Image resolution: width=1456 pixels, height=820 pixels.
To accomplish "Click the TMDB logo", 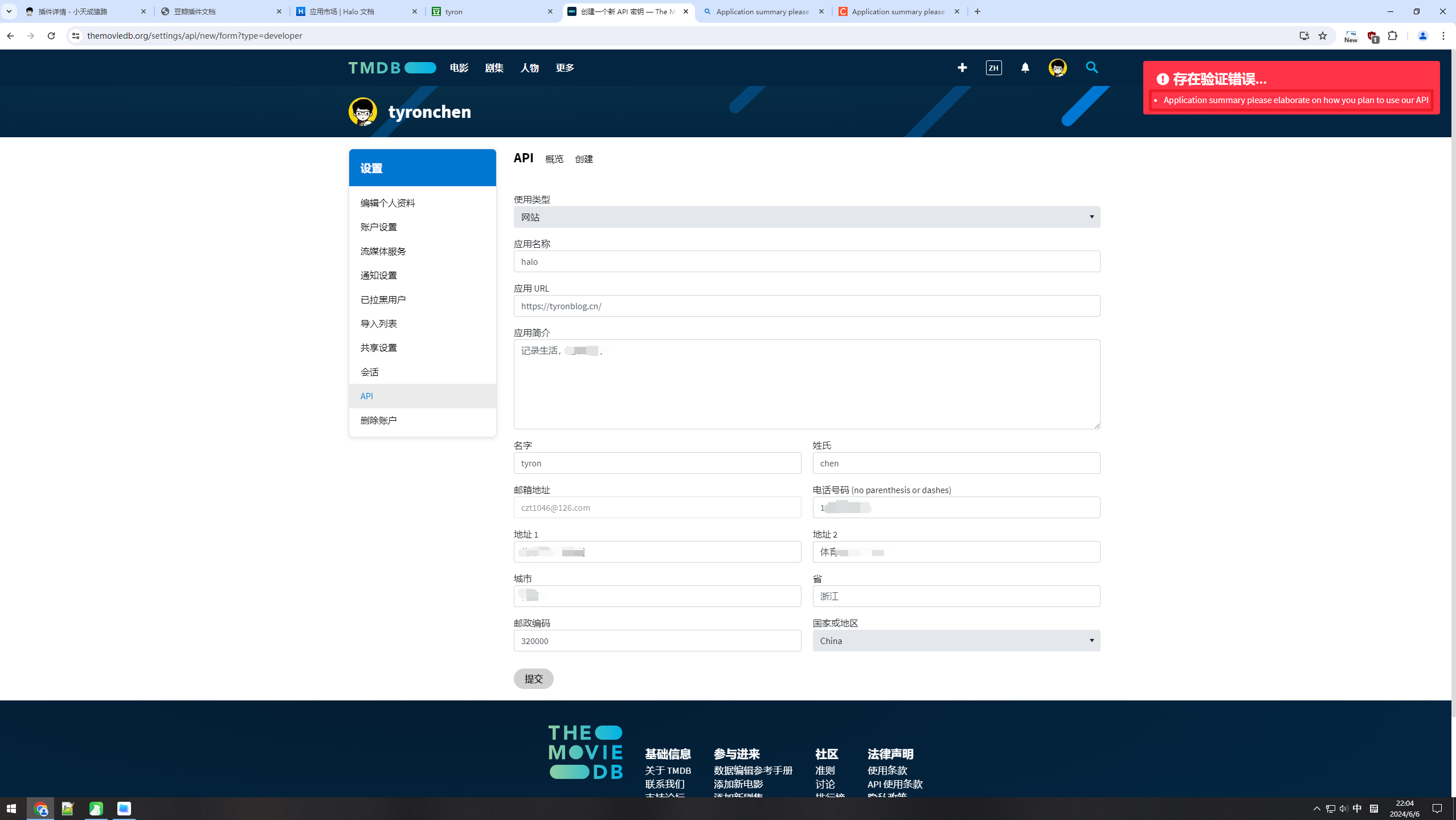I will 392,68.
